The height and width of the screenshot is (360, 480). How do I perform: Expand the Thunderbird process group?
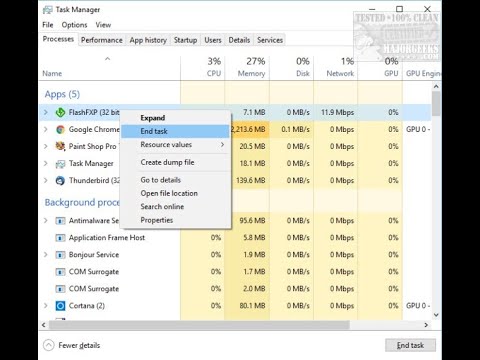46,181
